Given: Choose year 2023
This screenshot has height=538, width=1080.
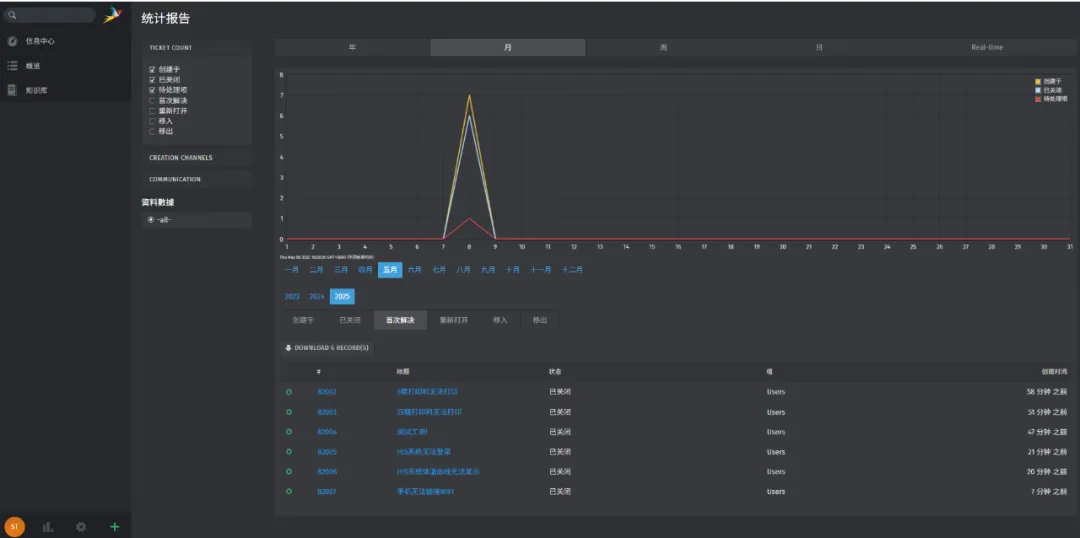Looking at the screenshot, I should (292, 296).
